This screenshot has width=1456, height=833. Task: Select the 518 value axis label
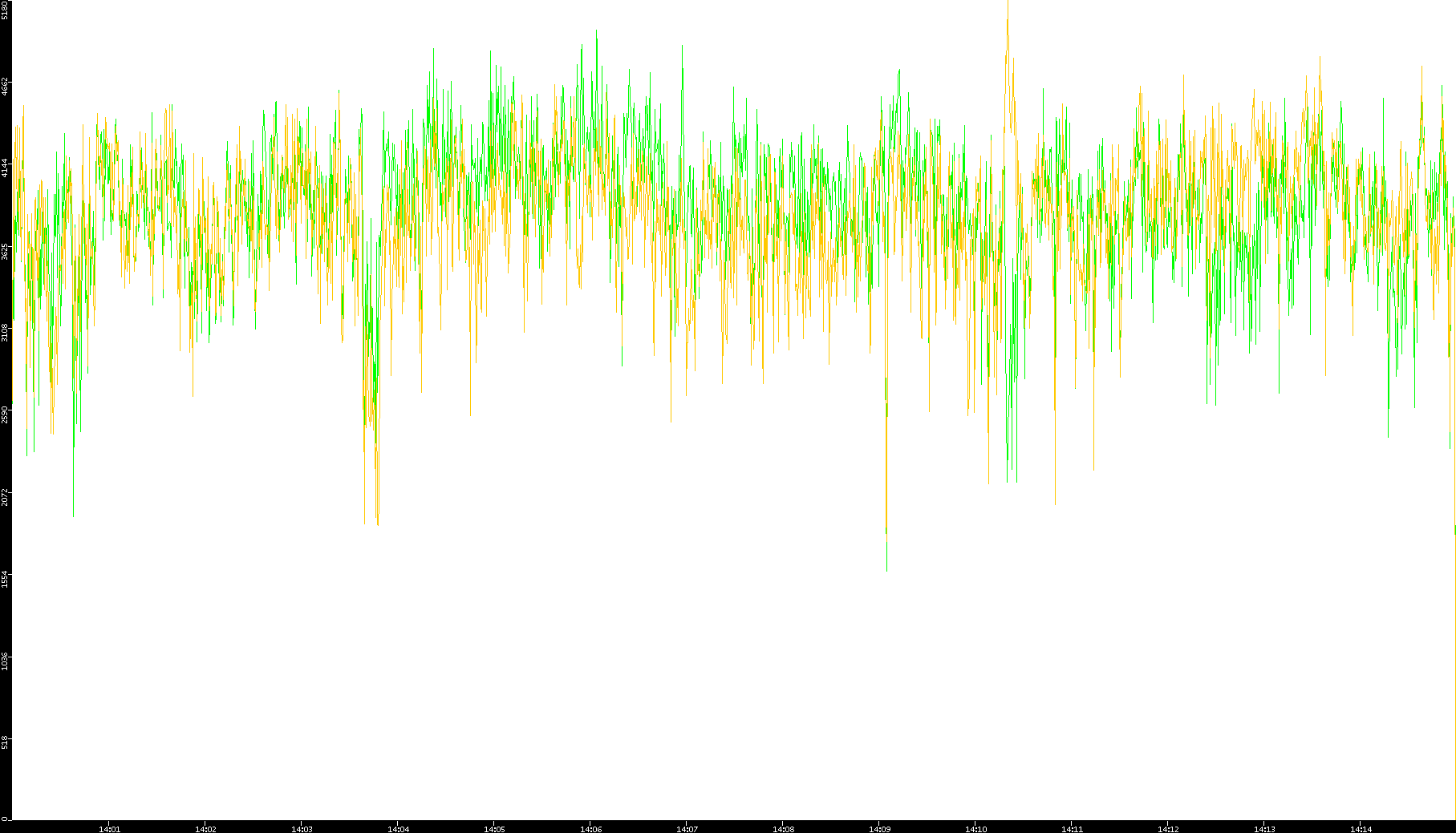click(5, 742)
